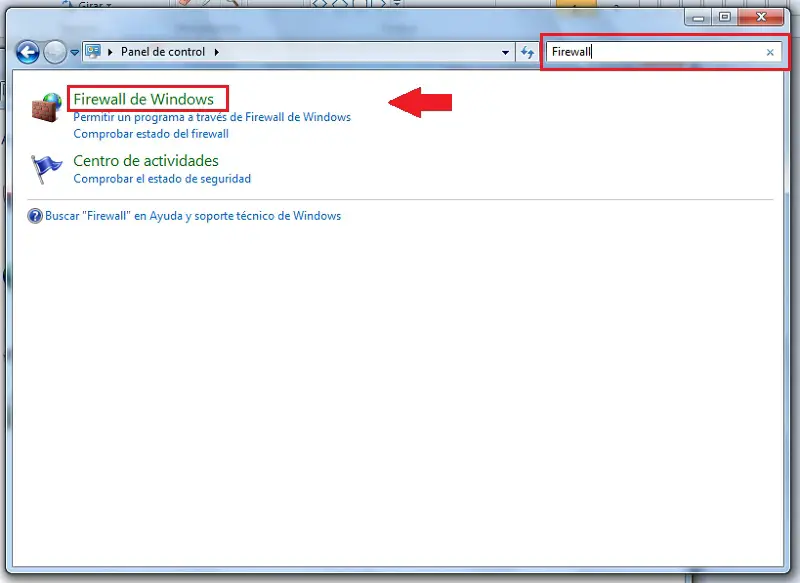Clear the search box with the X
800x583 pixels.
click(770, 52)
